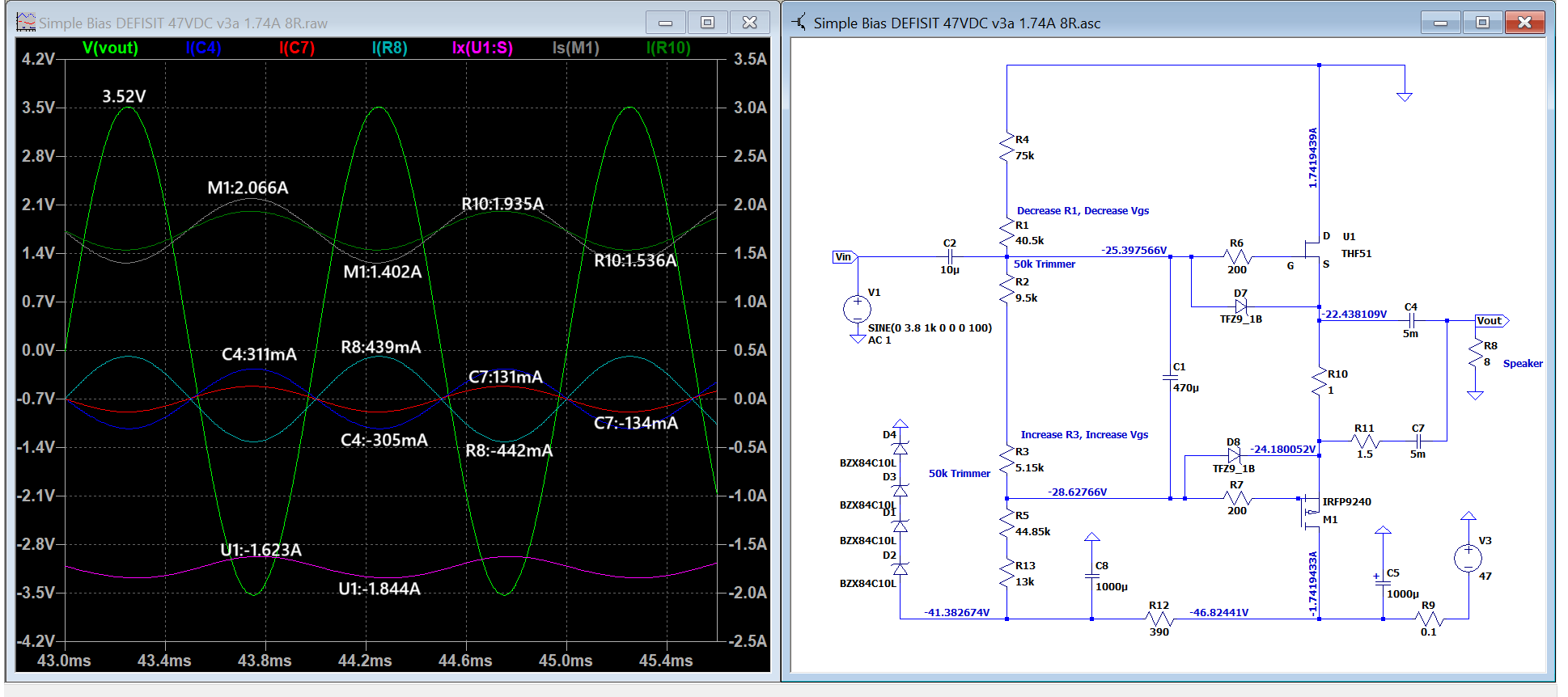Click the -28.62766V node voltage label

point(1077,492)
